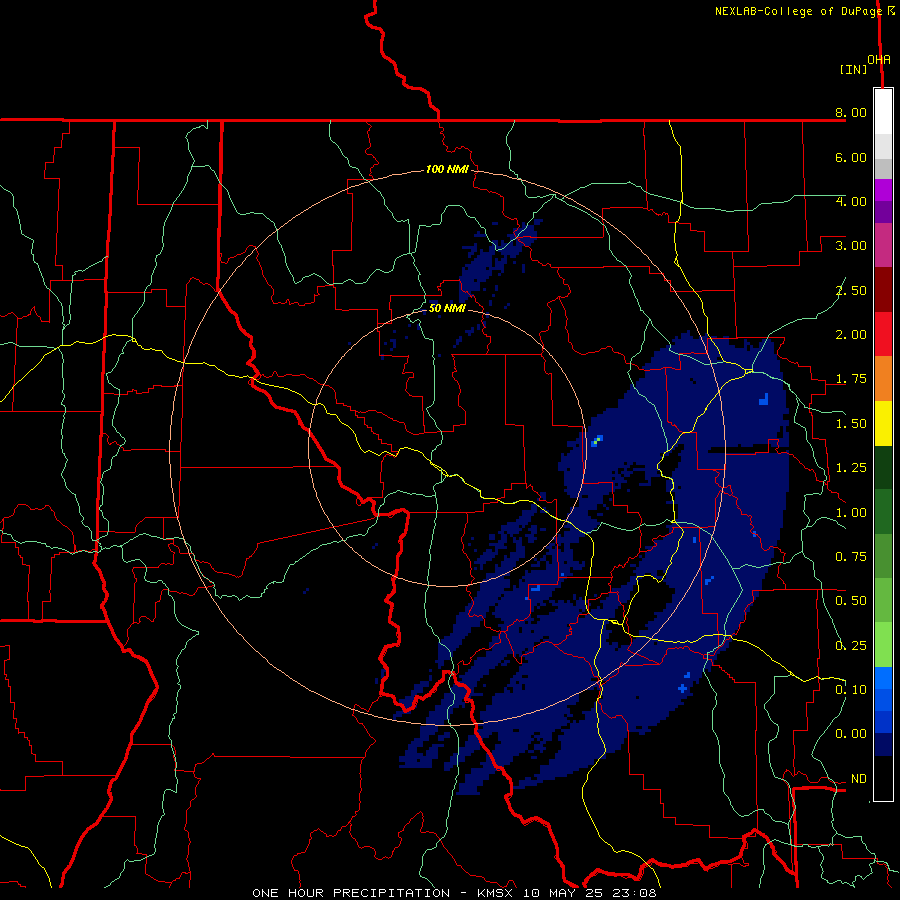The height and width of the screenshot is (900, 900).
Task: Click the 0.00 legend value
Action: pyautogui.click(x=851, y=734)
